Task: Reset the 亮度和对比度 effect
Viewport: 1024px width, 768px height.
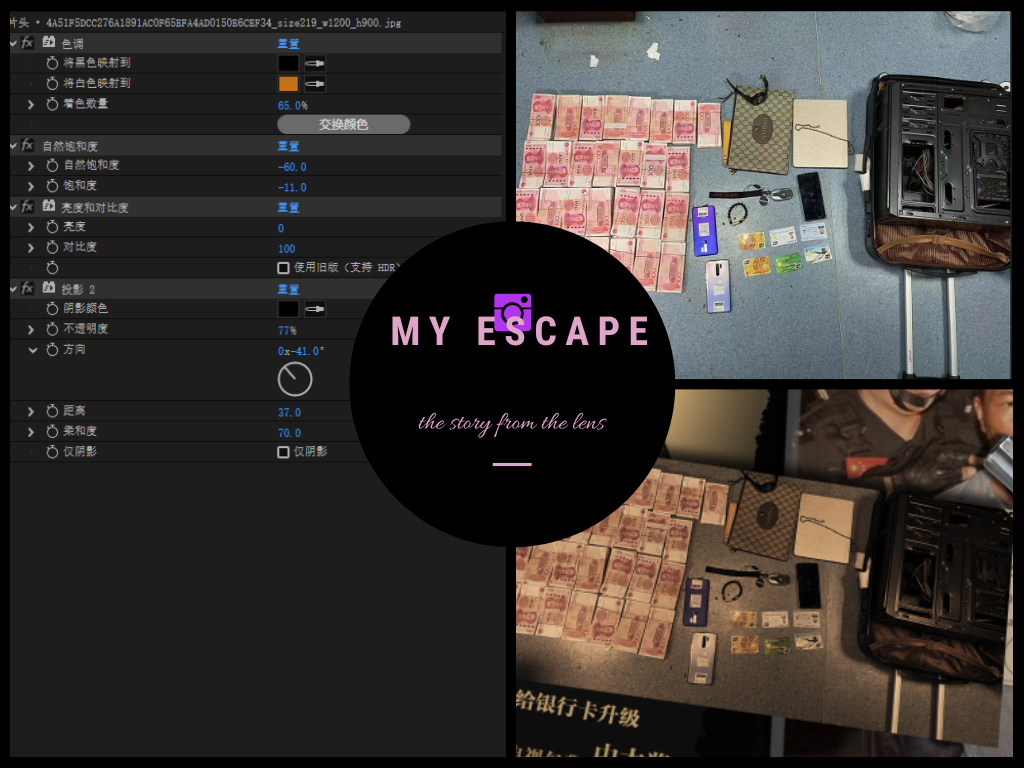Action: (288, 208)
